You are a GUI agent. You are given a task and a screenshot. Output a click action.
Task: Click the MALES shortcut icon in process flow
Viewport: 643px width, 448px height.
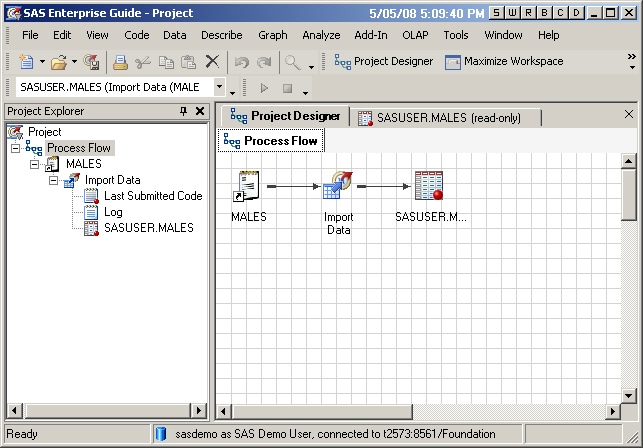pyautogui.click(x=248, y=187)
